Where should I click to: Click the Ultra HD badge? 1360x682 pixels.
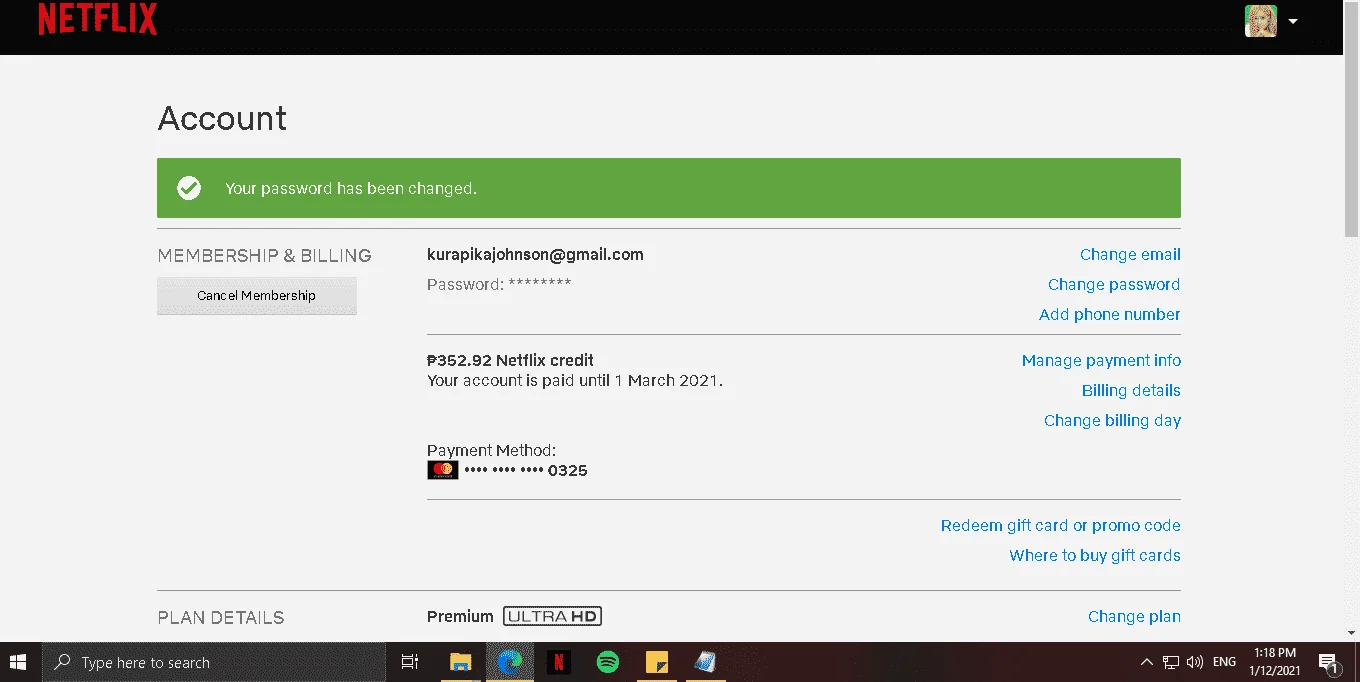click(553, 616)
